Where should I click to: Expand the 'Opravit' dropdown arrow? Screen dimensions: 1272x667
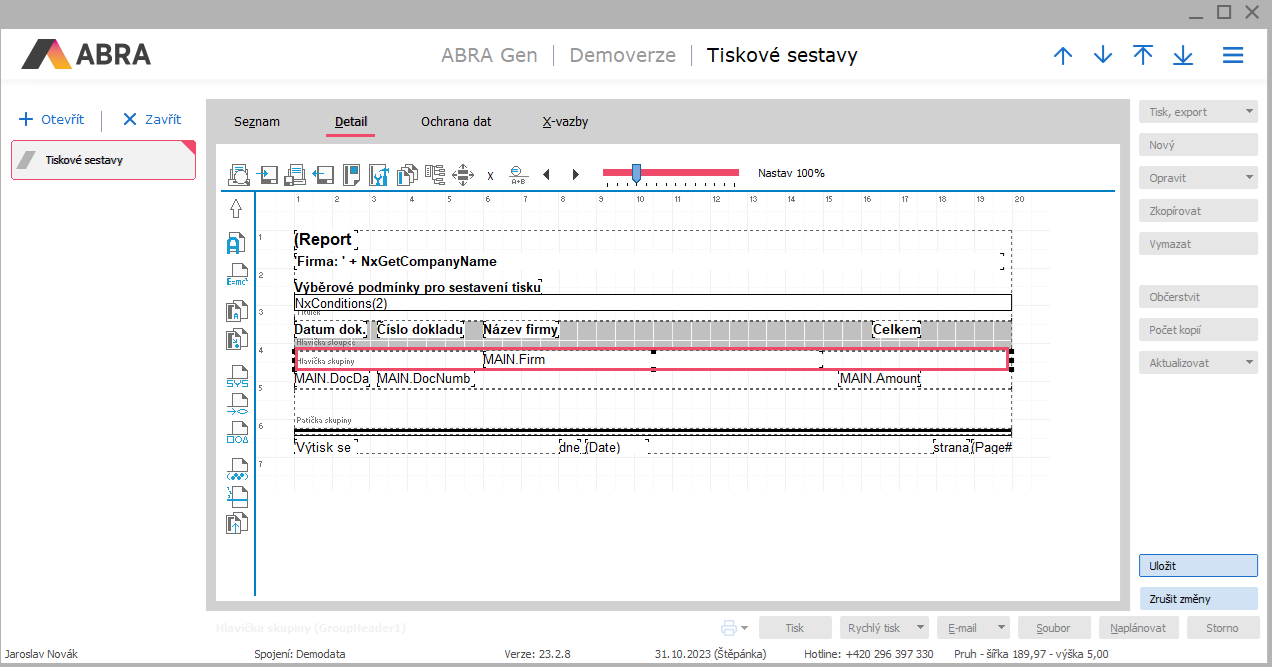pos(1249,178)
